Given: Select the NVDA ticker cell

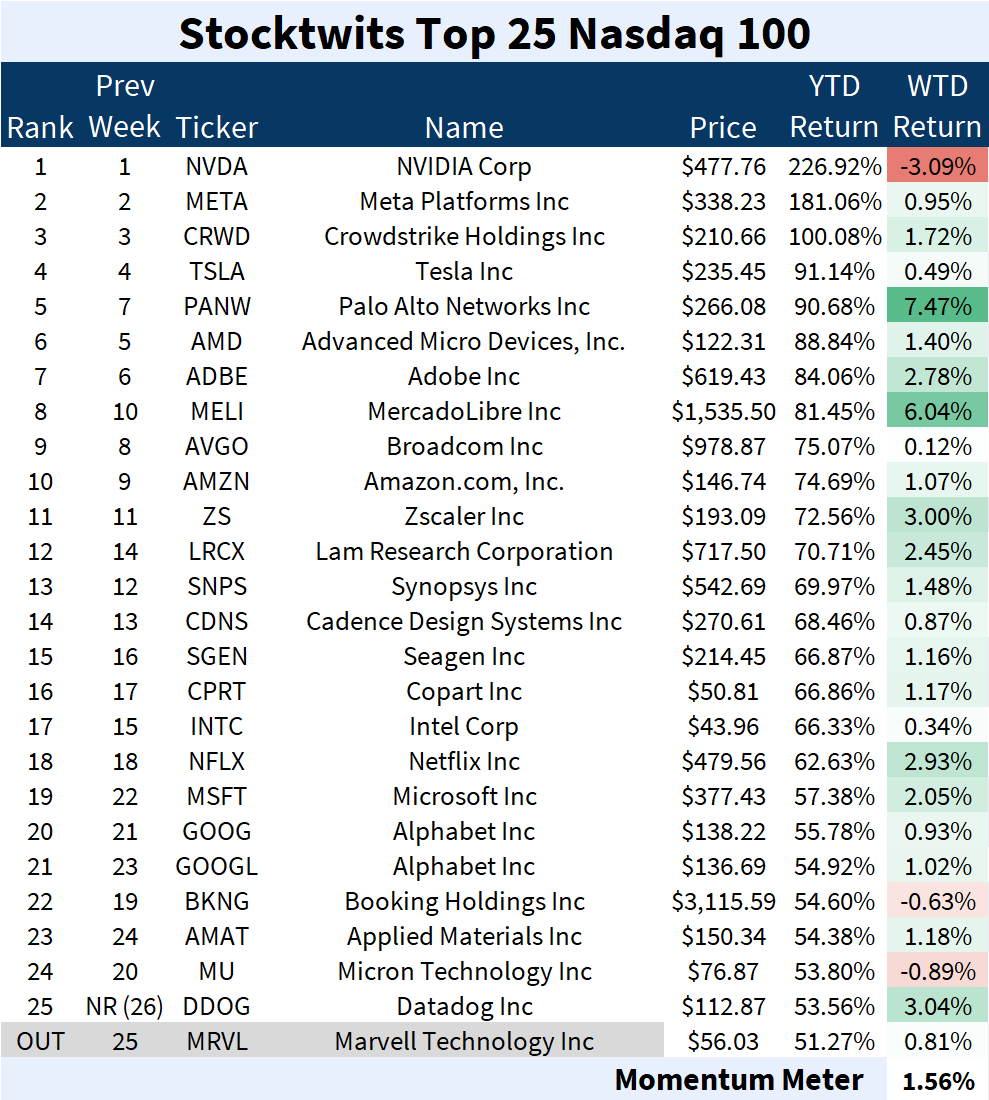Looking at the screenshot, I should pos(217,166).
